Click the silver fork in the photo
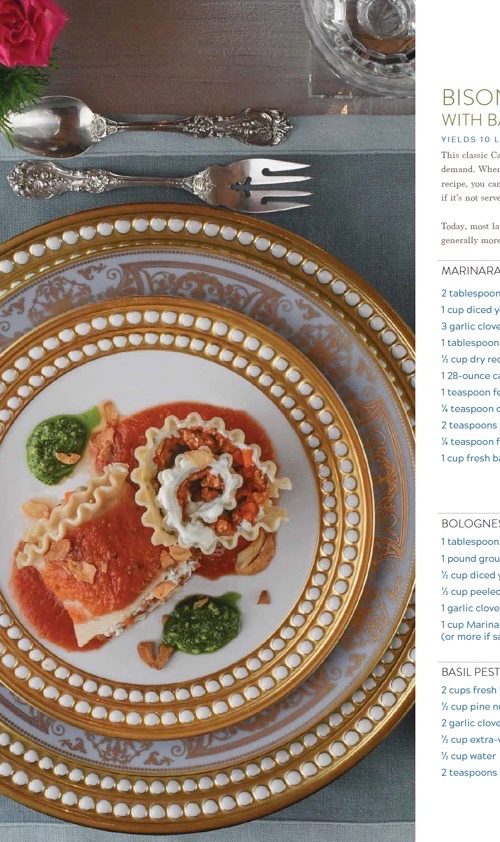Image resolution: width=500 pixels, height=842 pixels. pos(160,184)
